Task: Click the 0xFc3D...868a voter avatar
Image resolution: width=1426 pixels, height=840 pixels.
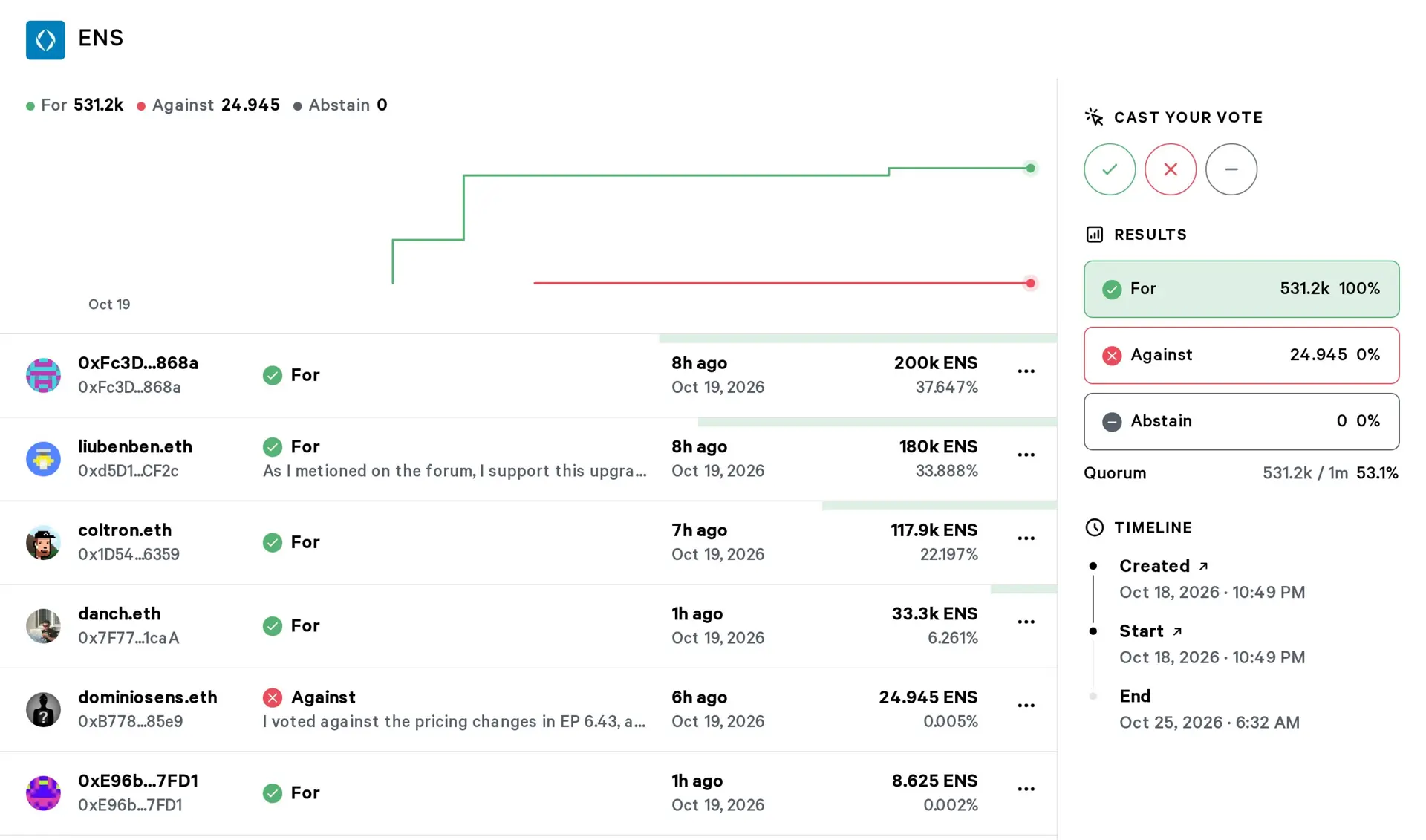Action: click(x=43, y=375)
